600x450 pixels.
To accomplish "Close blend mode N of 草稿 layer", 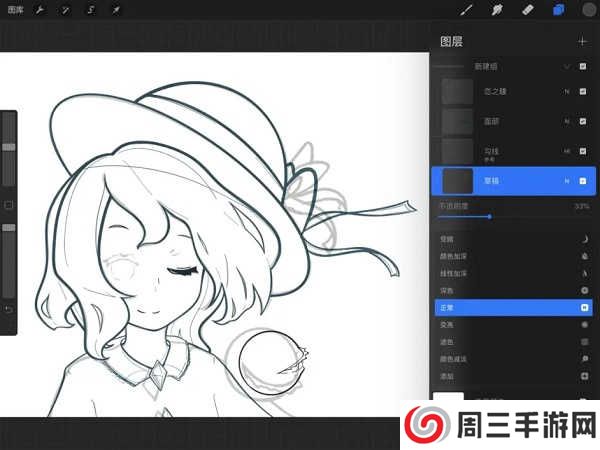I will 567,181.
